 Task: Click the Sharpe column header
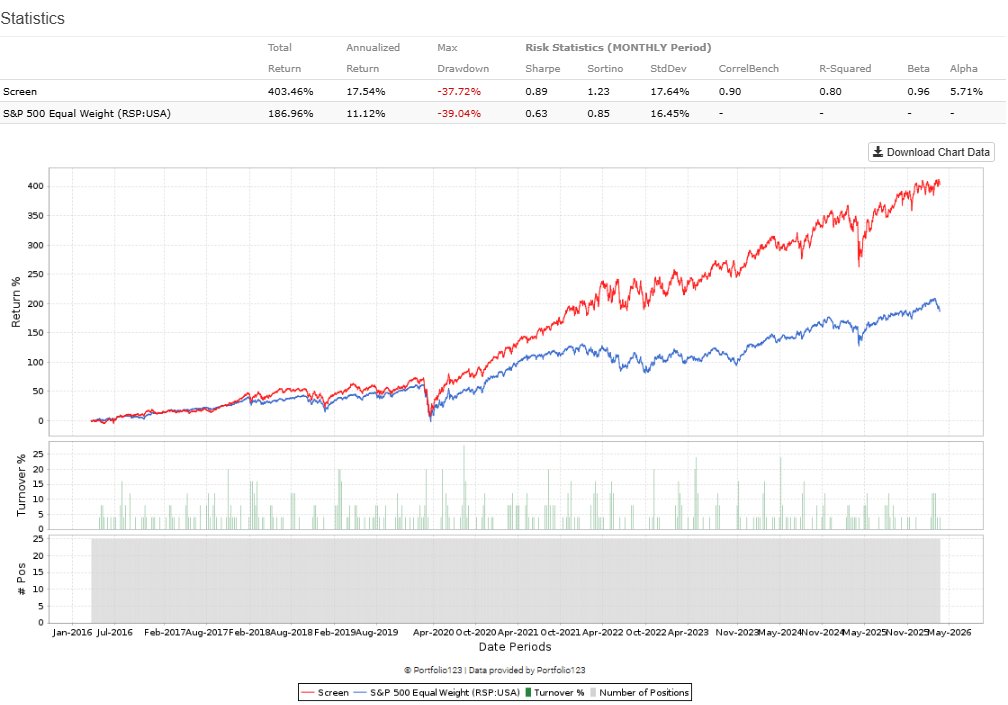coord(543,69)
